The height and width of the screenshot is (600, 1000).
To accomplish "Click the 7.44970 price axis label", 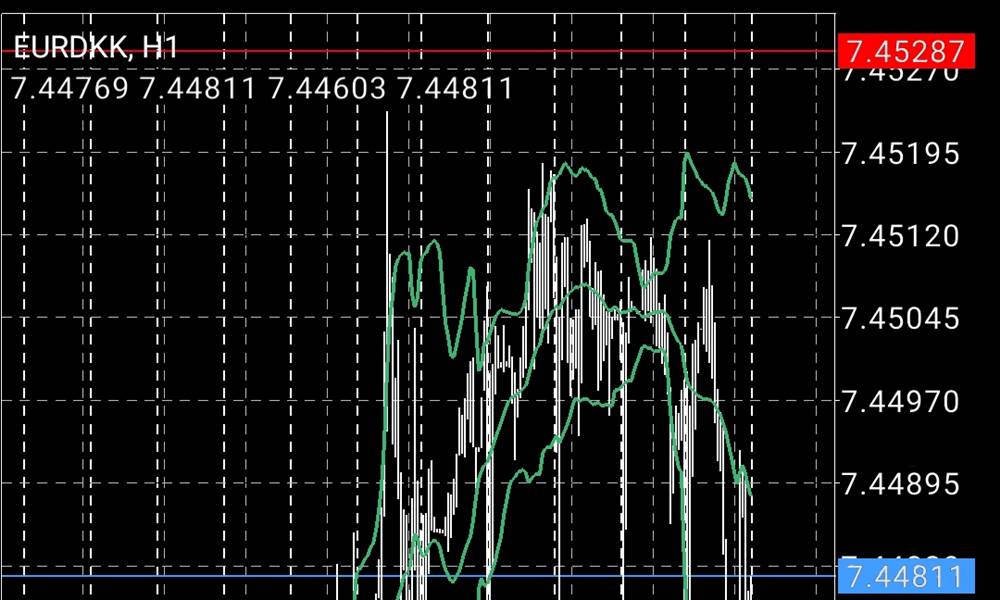I will coord(901,401).
